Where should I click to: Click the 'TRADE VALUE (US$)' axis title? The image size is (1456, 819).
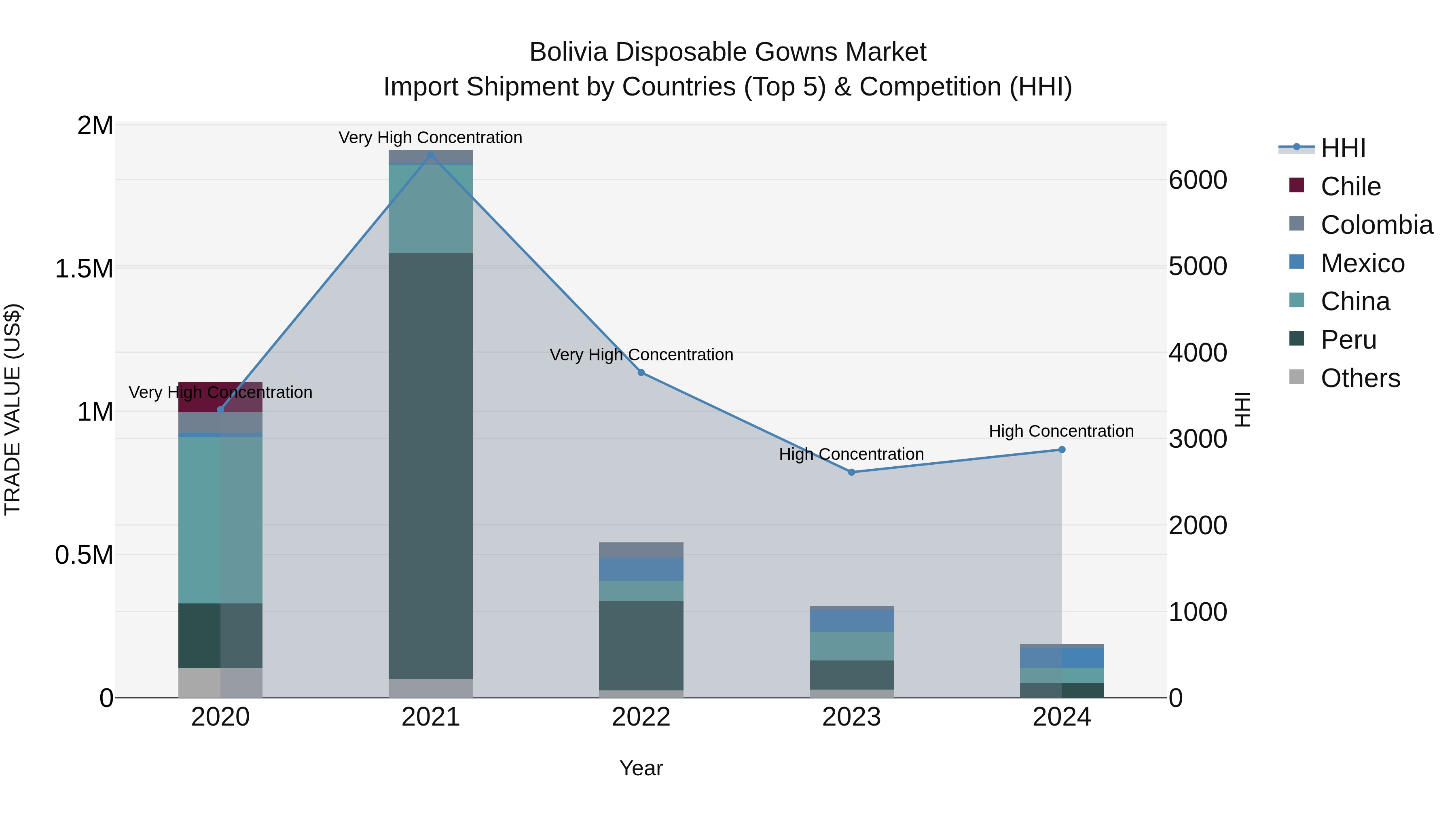pos(13,410)
